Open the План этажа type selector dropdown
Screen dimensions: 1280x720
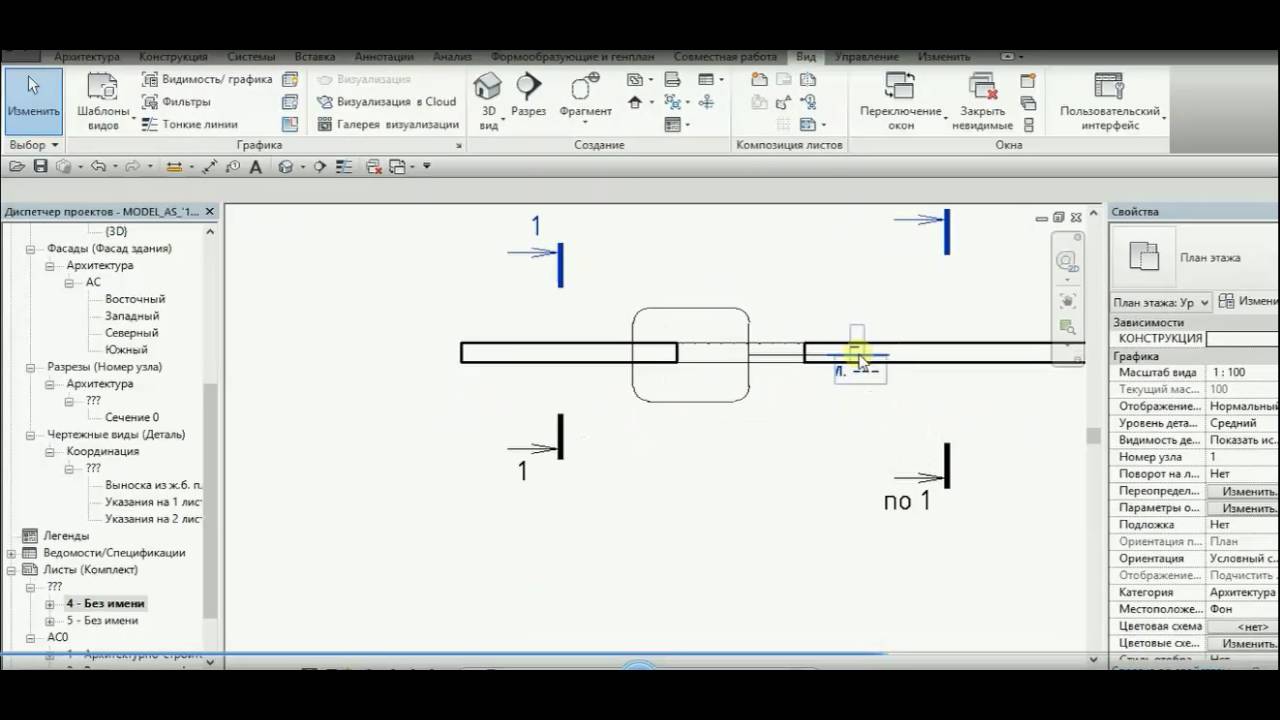click(1161, 302)
